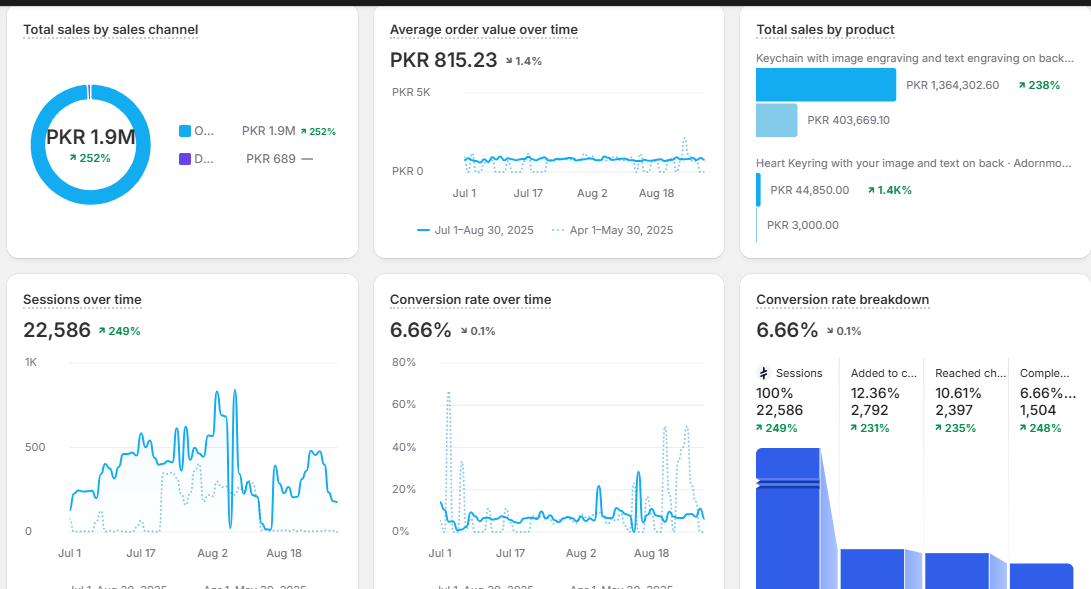Toggle the Apr 1–May 30, 2025 comparison series

point(611,230)
